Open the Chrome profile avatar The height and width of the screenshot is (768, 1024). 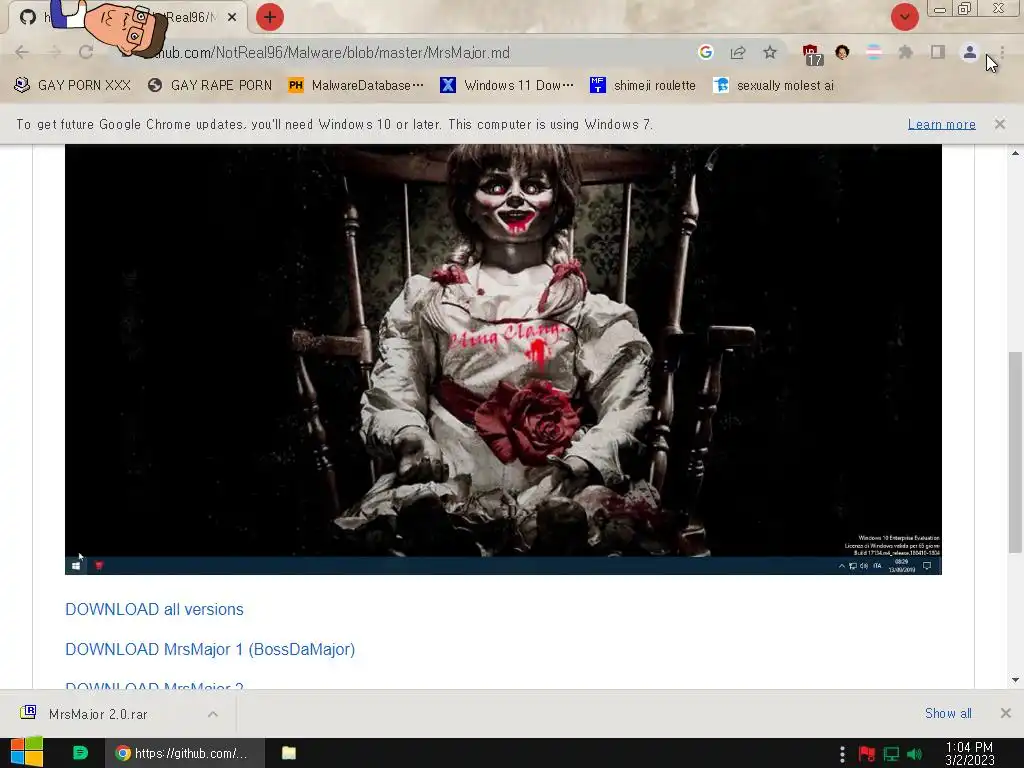pos(970,52)
